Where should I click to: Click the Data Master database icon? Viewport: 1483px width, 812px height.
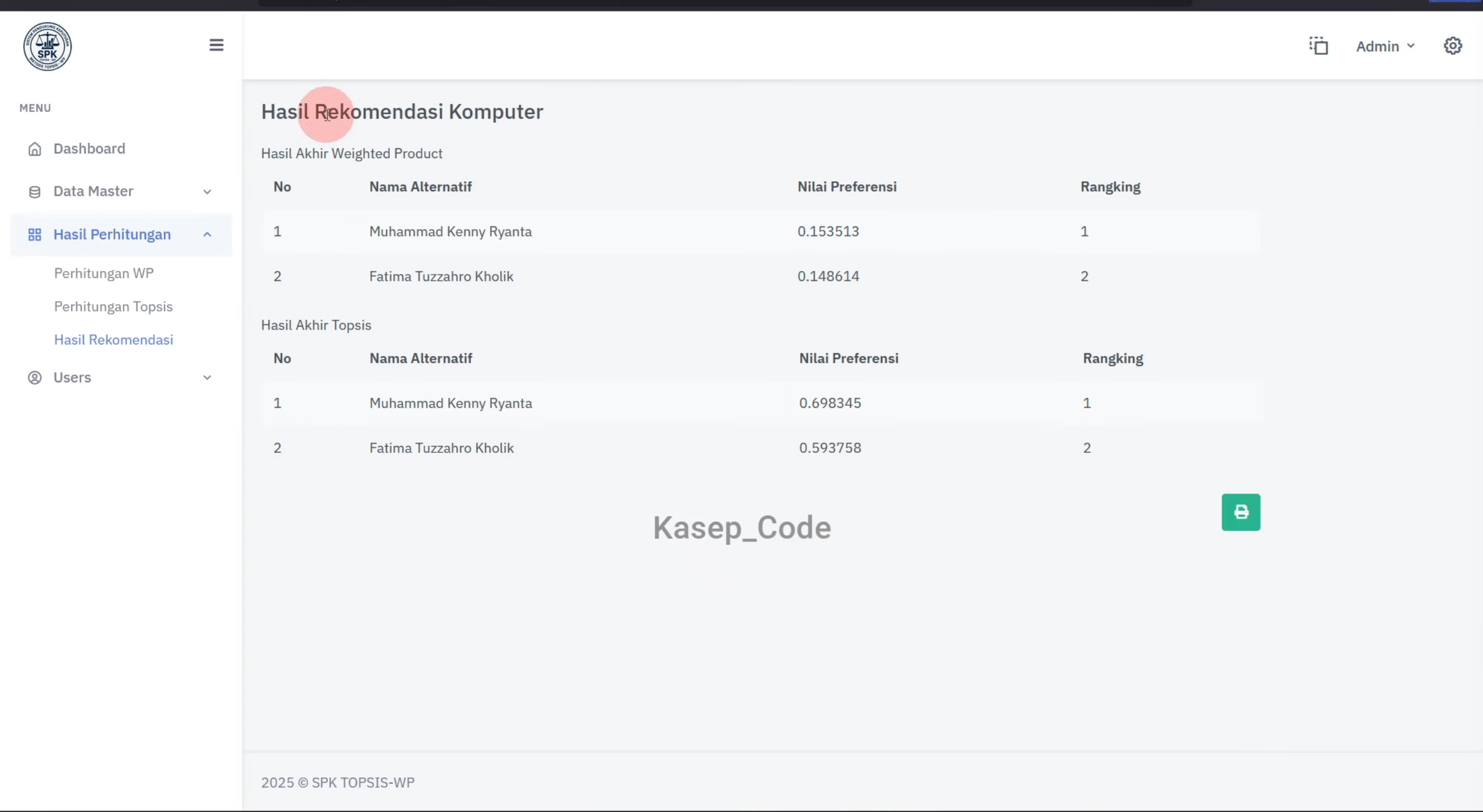point(35,192)
